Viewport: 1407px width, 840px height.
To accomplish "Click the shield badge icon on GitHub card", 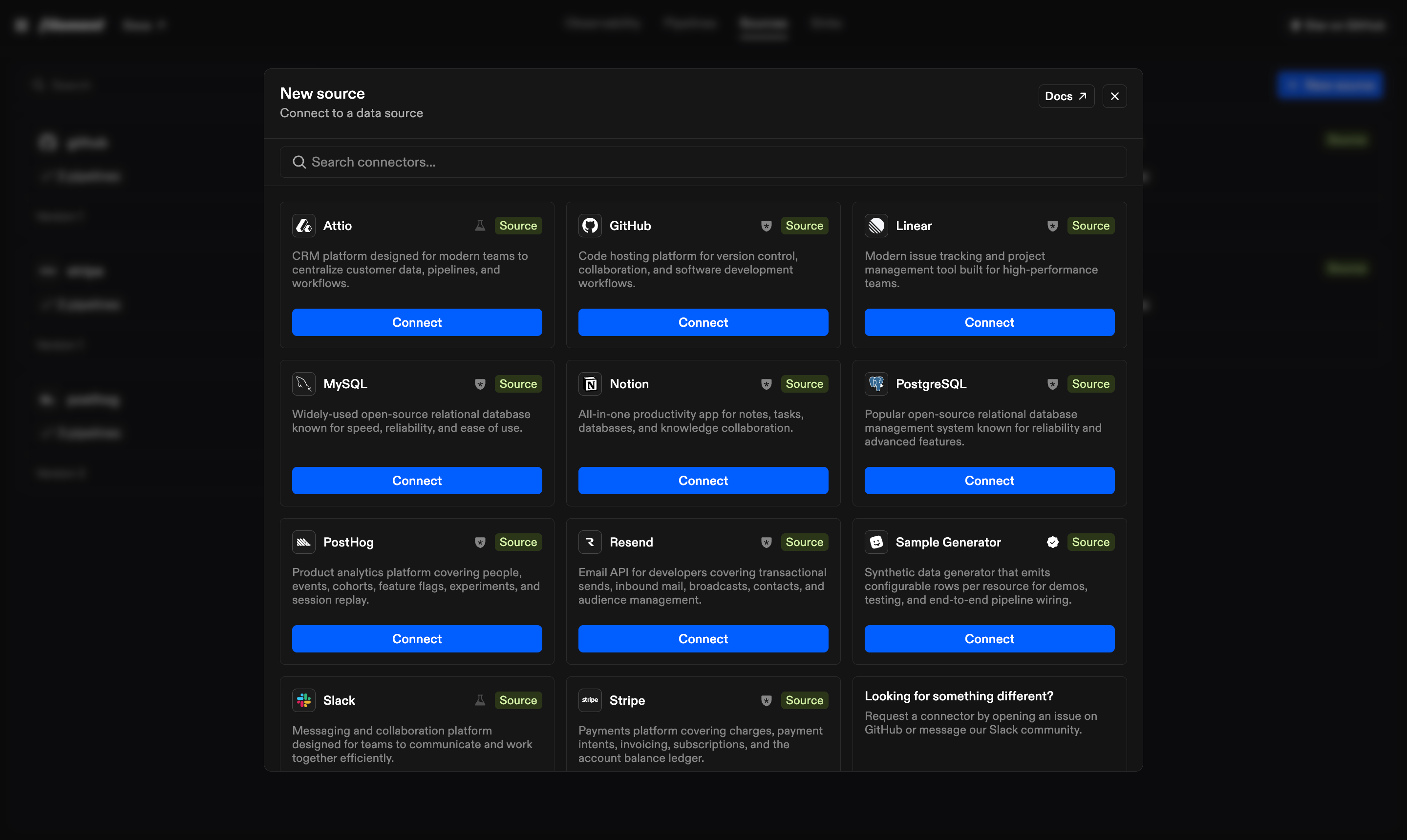I will (x=766, y=226).
